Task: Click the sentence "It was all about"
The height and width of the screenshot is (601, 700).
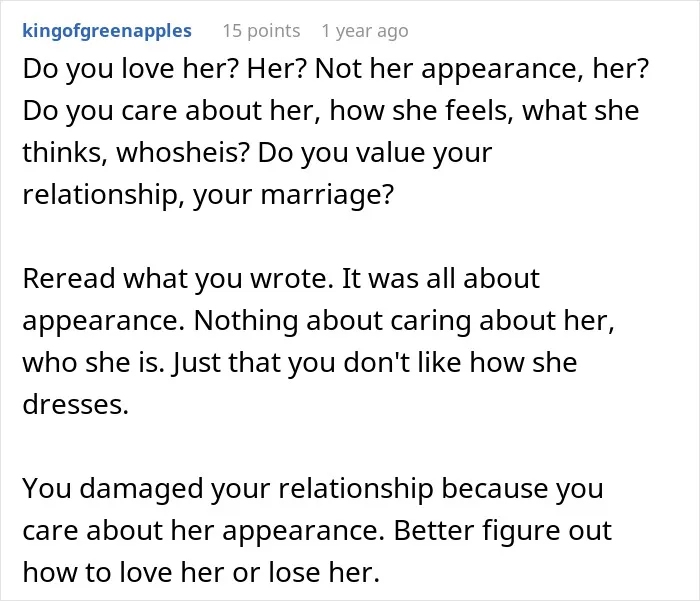Action: tap(441, 279)
